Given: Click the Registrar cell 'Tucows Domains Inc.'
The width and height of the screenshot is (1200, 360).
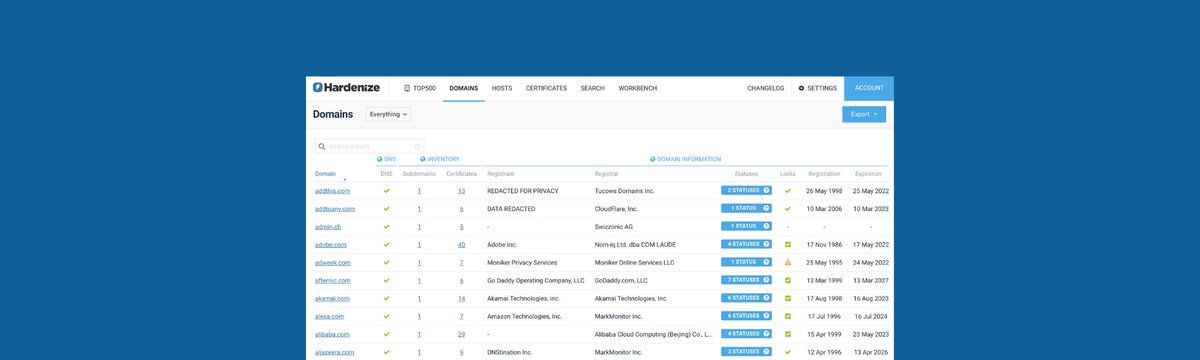Looking at the screenshot, I should (624, 190).
